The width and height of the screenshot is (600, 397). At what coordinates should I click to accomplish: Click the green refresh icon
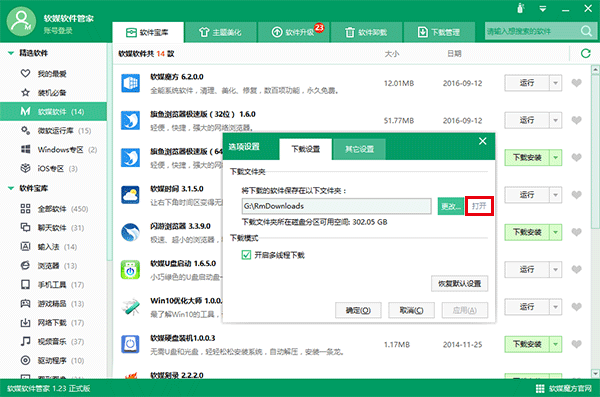point(585,53)
